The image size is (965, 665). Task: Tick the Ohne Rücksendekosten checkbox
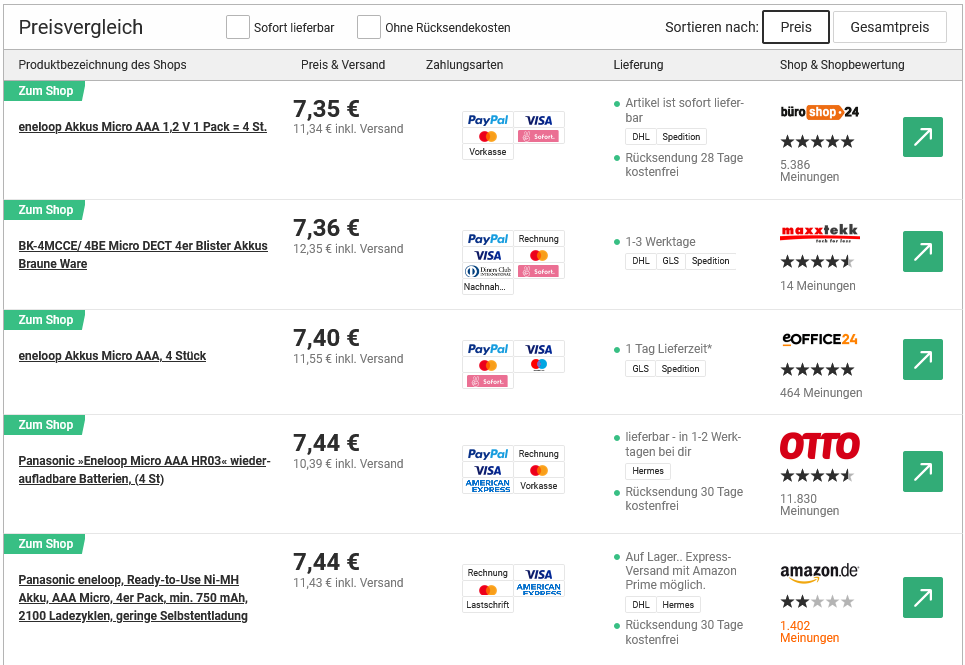[369, 27]
